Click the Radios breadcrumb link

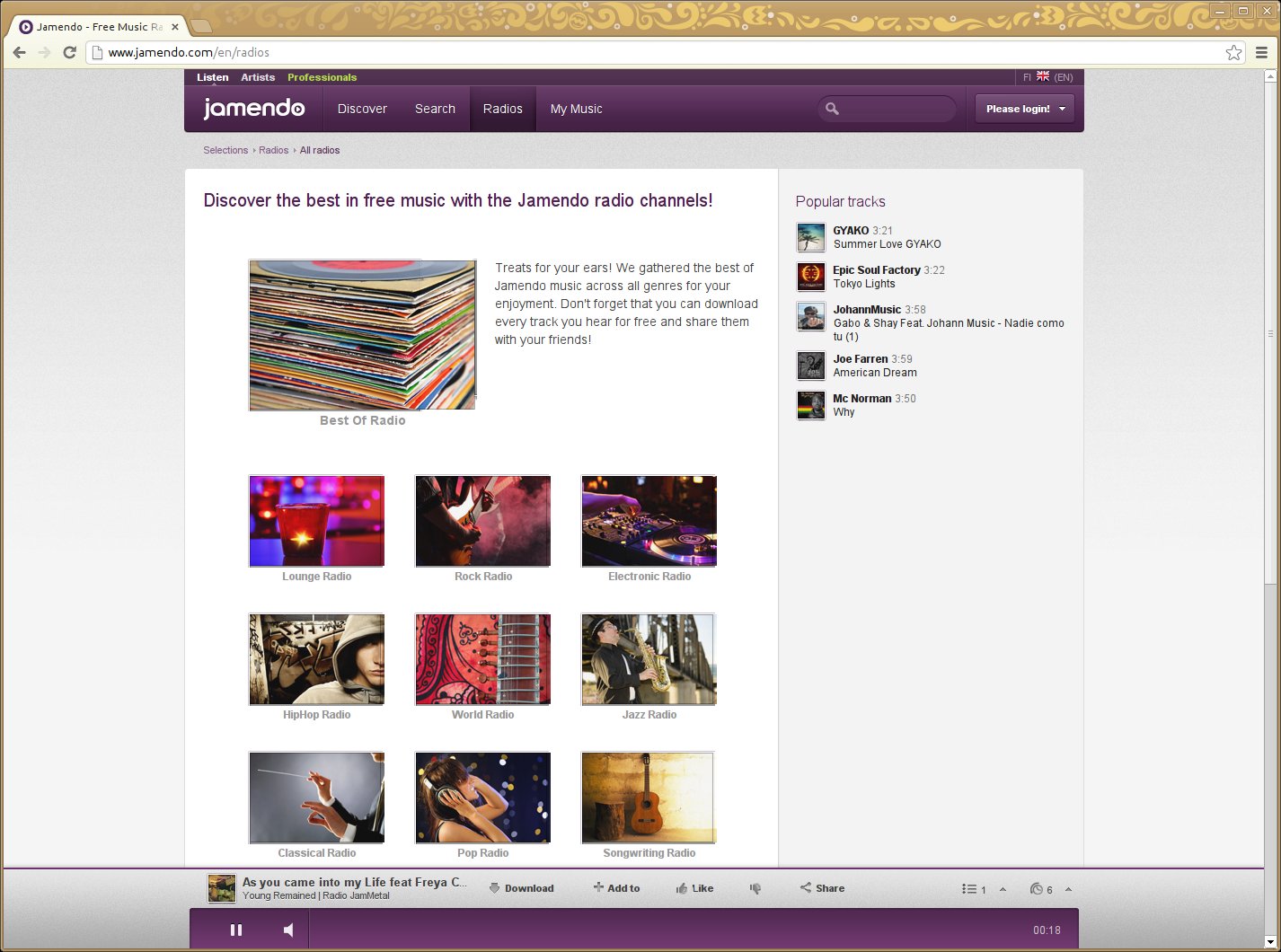point(273,150)
